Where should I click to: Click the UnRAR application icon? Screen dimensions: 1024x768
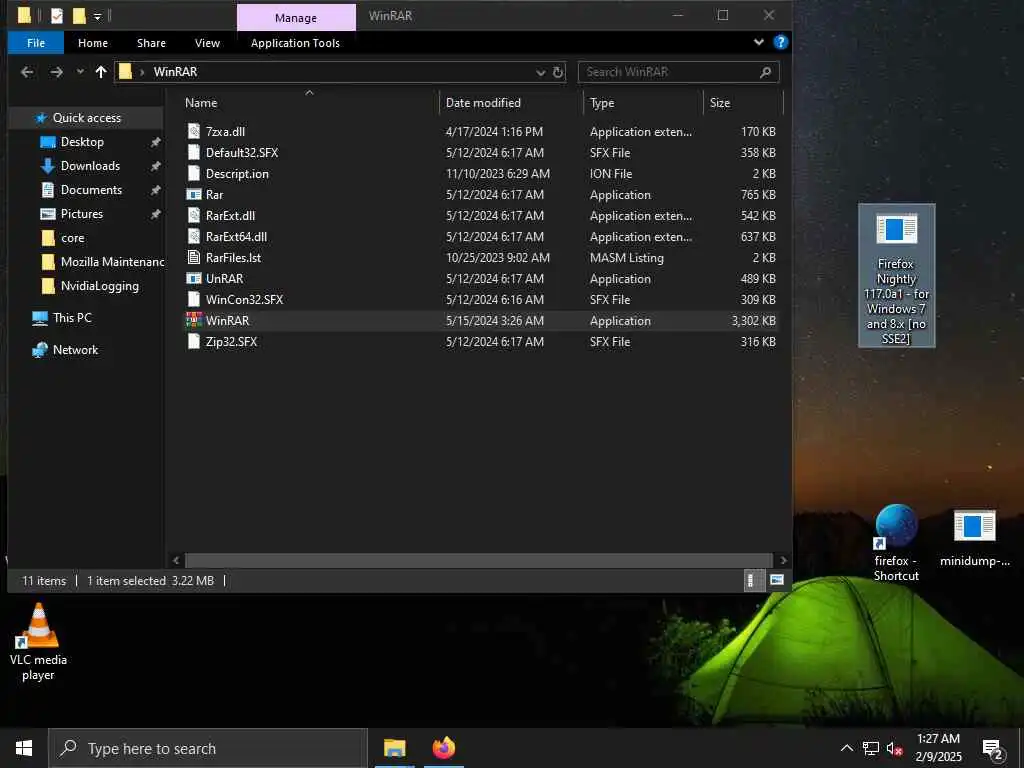pos(194,279)
